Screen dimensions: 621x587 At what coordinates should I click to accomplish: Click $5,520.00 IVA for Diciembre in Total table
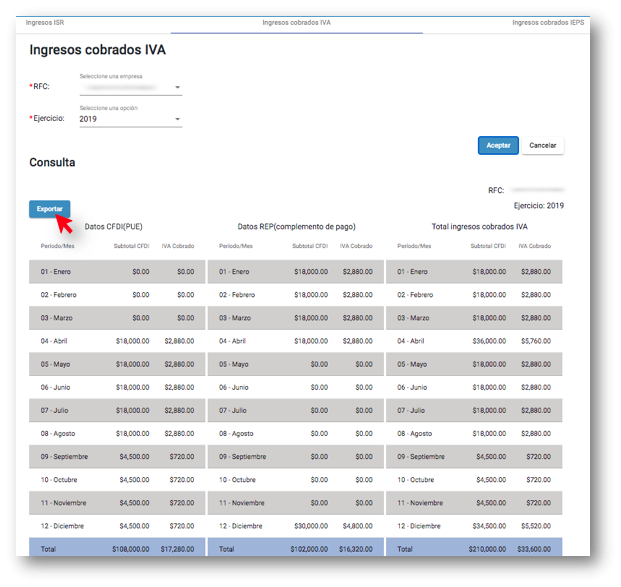pos(536,526)
